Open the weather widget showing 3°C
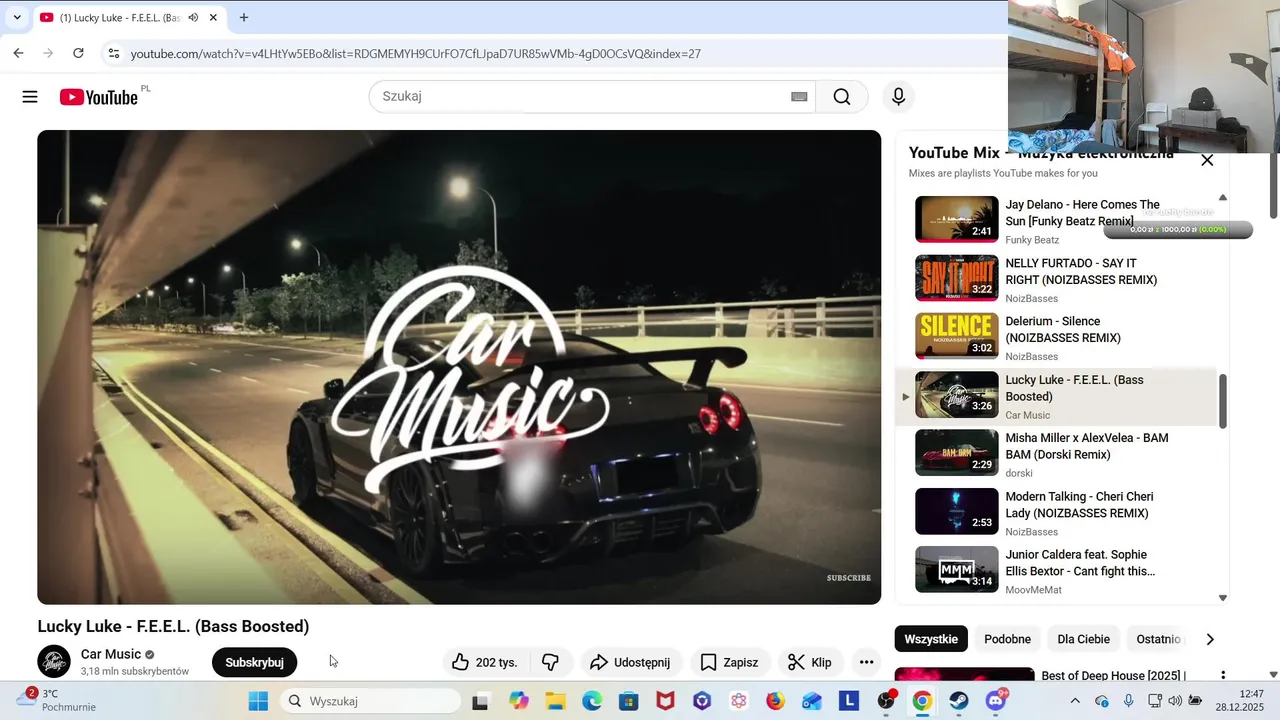This screenshot has height=720, width=1280. click(x=56, y=700)
